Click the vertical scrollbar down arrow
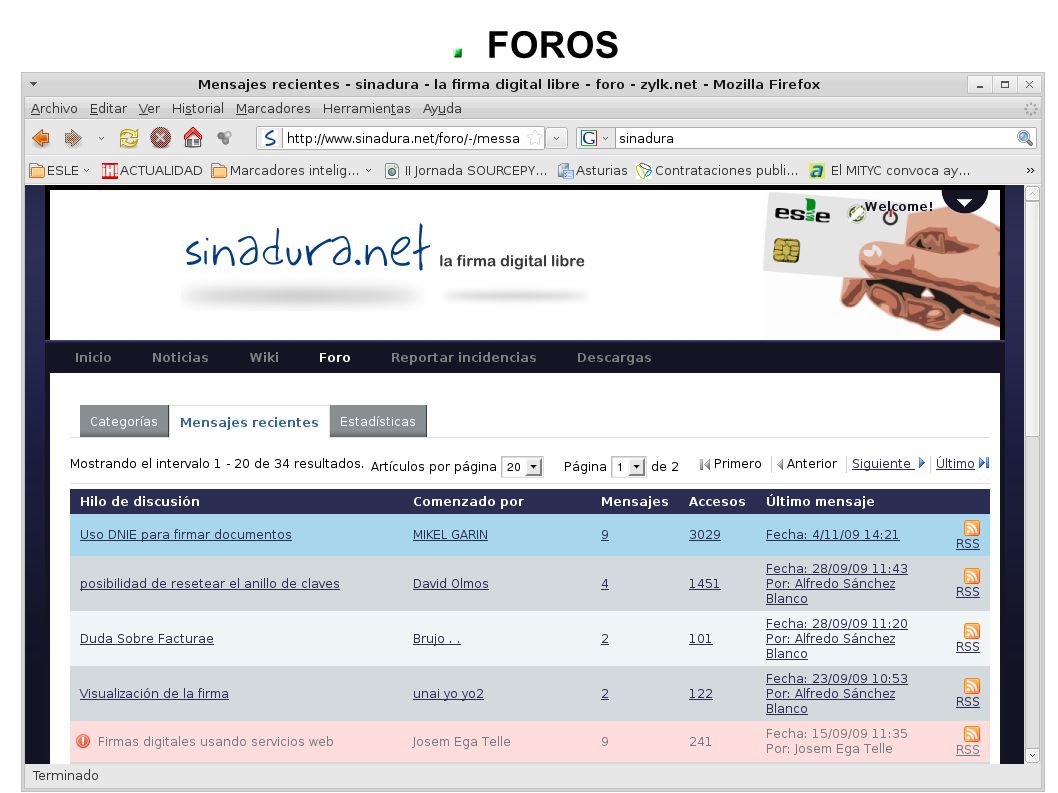Screen dimensions: 1058x793 (1032, 755)
